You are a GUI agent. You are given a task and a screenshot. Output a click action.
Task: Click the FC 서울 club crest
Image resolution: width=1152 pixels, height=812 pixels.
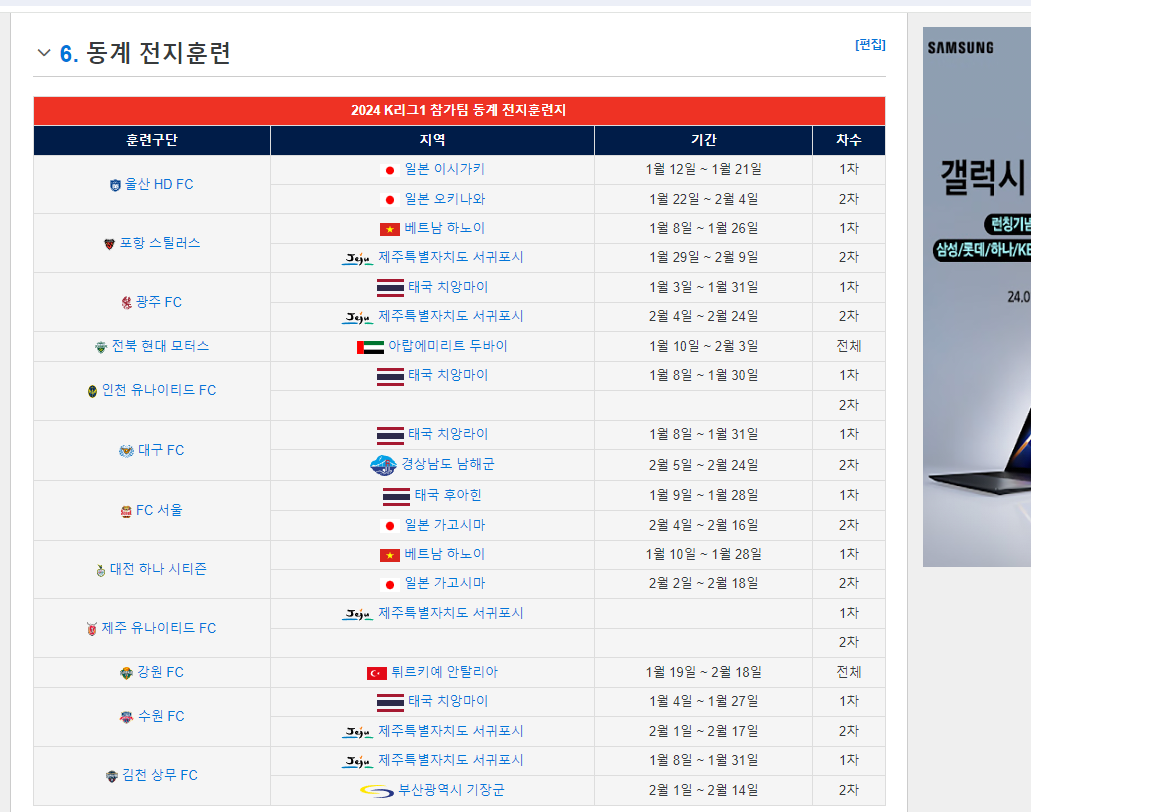point(126,511)
